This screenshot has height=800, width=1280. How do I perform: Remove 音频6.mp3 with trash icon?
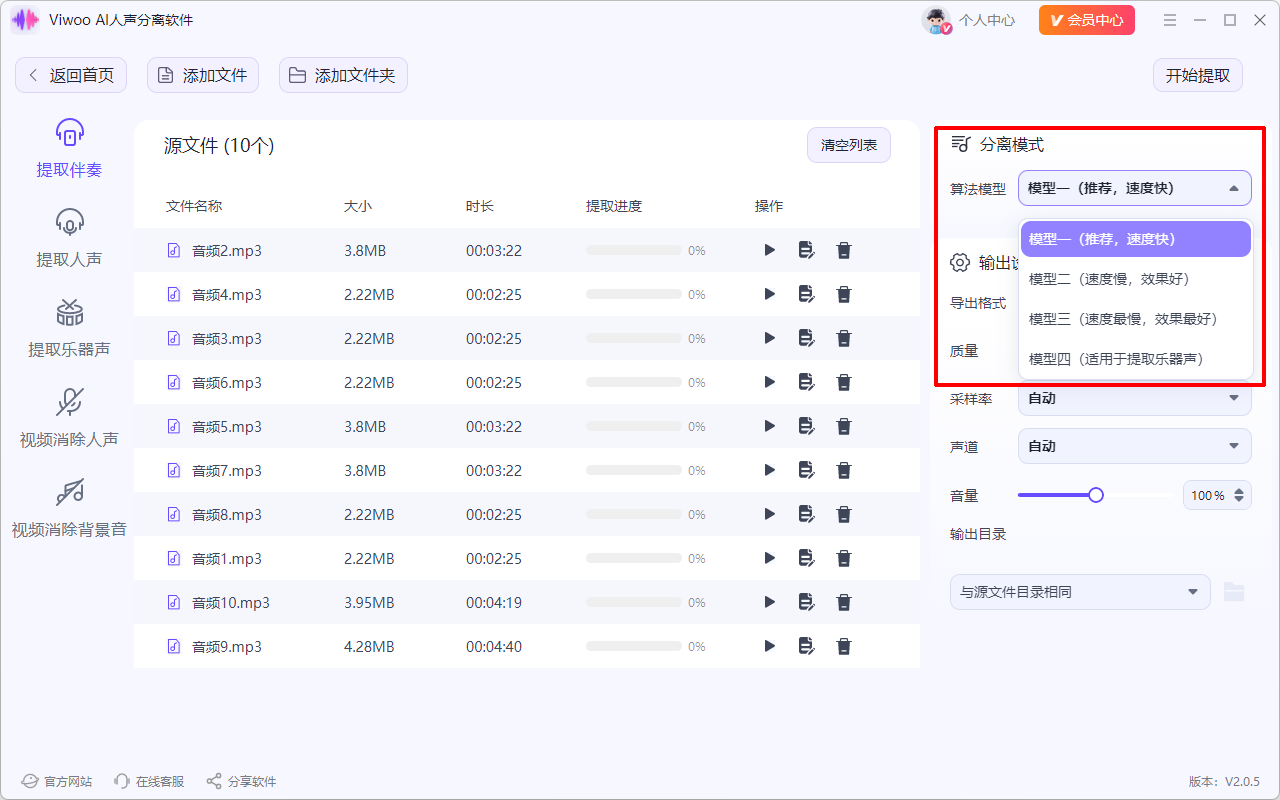(x=844, y=382)
